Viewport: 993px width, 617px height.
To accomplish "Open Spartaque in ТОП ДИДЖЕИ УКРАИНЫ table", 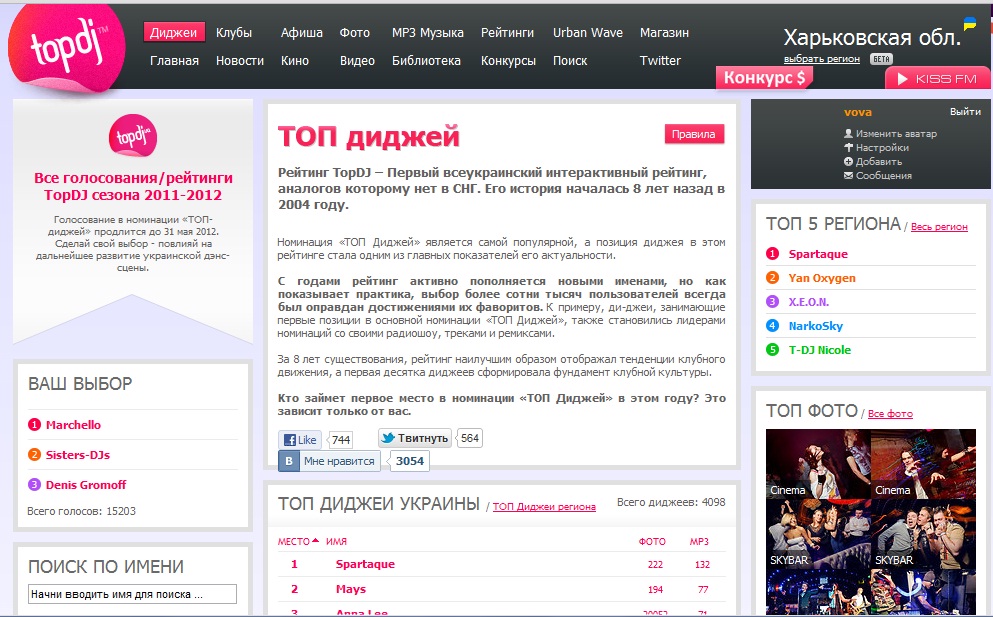I will point(365,564).
